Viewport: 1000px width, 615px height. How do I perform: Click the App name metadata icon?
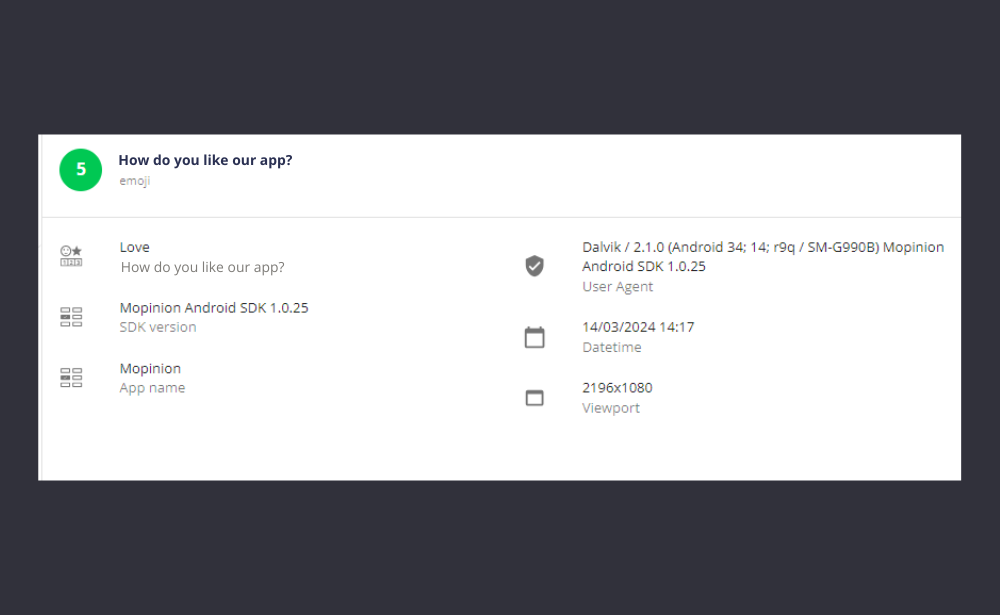[x=71, y=377]
